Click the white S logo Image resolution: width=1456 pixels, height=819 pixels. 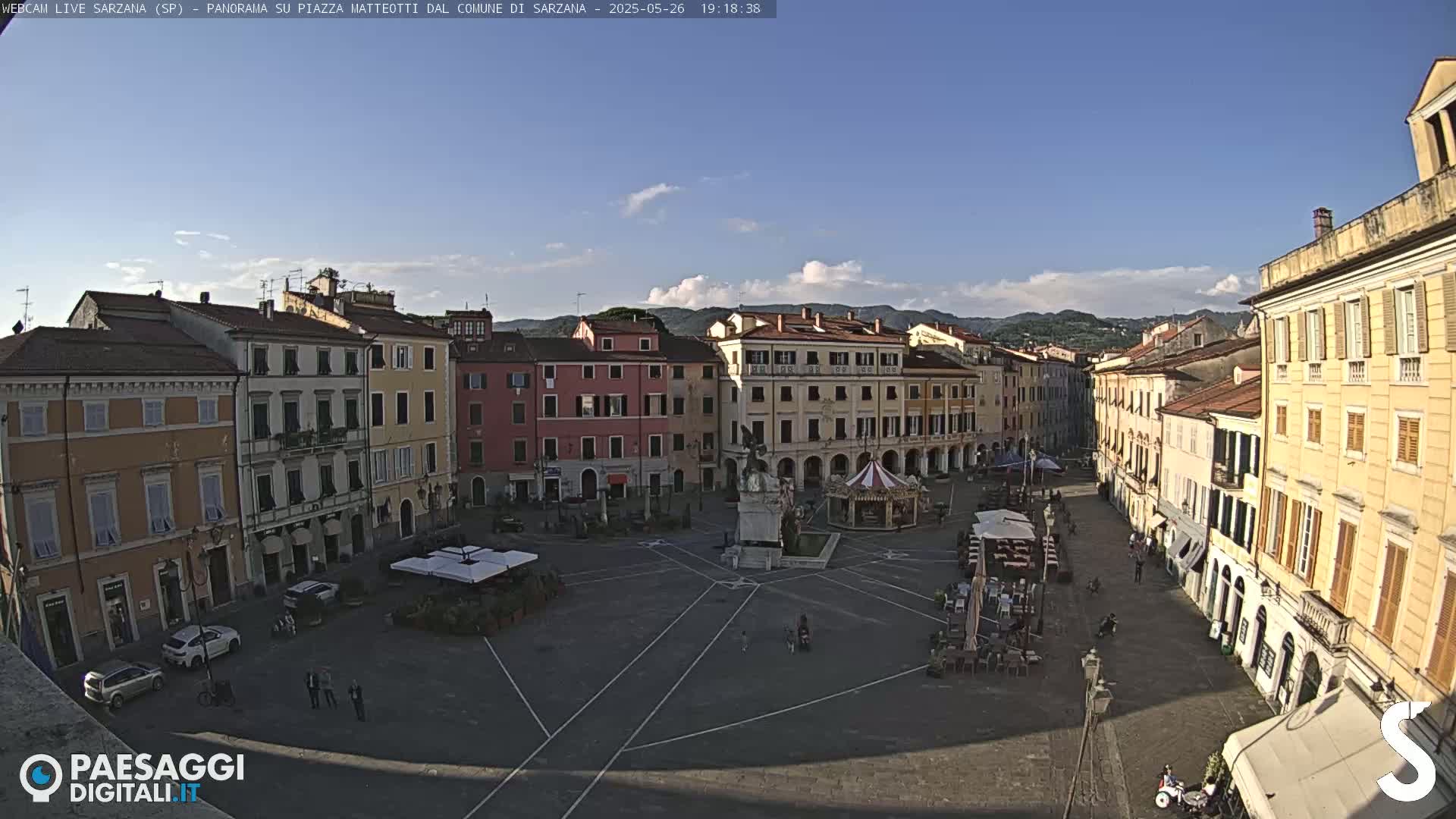(1405, 751)
